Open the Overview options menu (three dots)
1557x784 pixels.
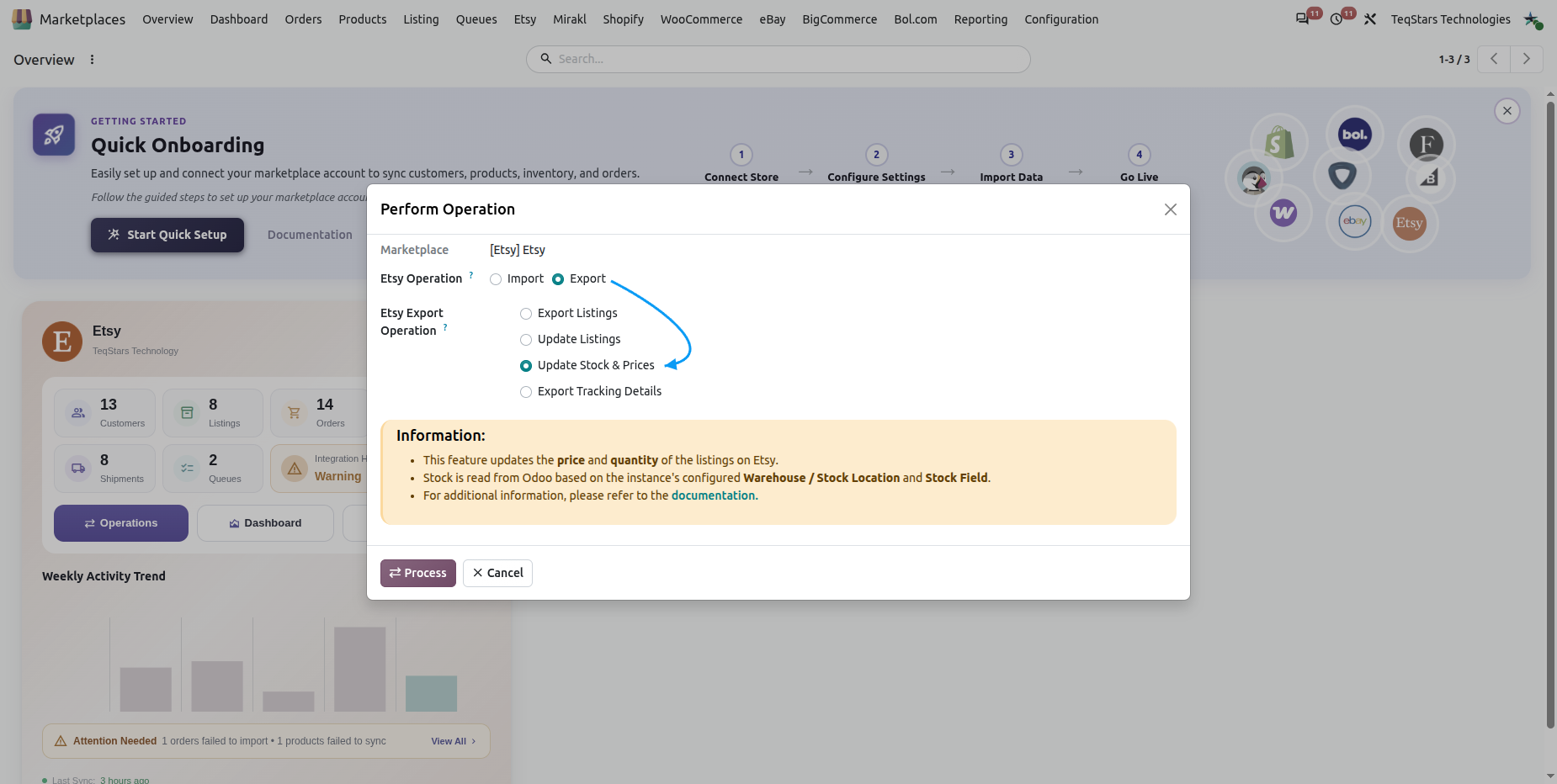click(x=92, y=60)
